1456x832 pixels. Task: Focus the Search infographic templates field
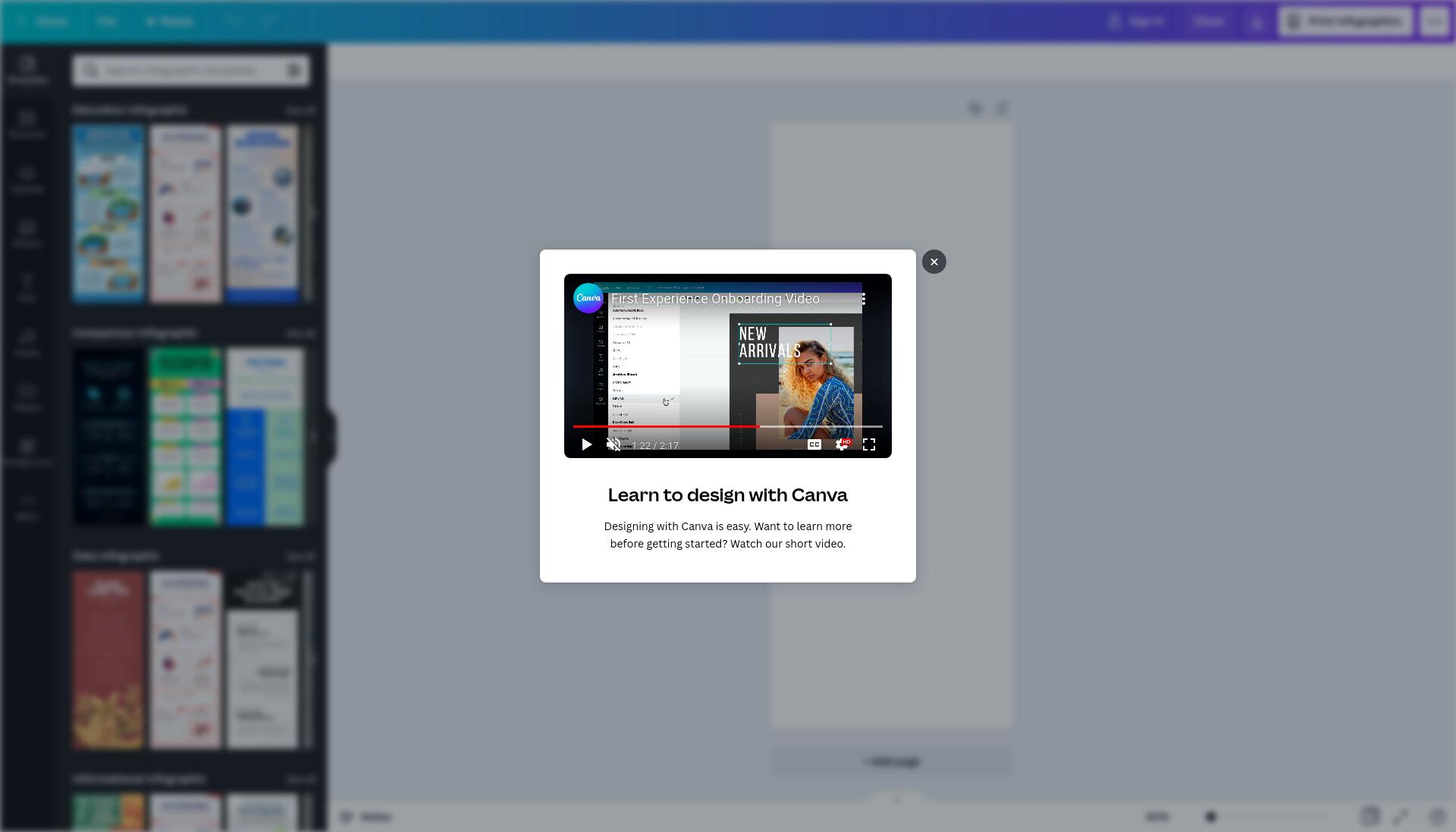(191, 71)
